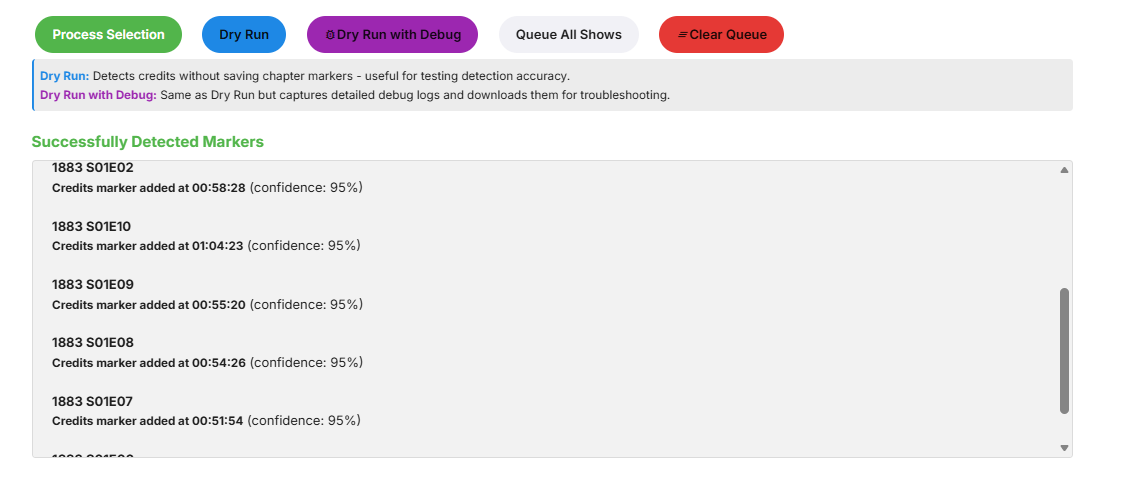Select the 1883 S01E09 entry title
The width and height of the screenshot is (1121, 488).
click(93, 284)
